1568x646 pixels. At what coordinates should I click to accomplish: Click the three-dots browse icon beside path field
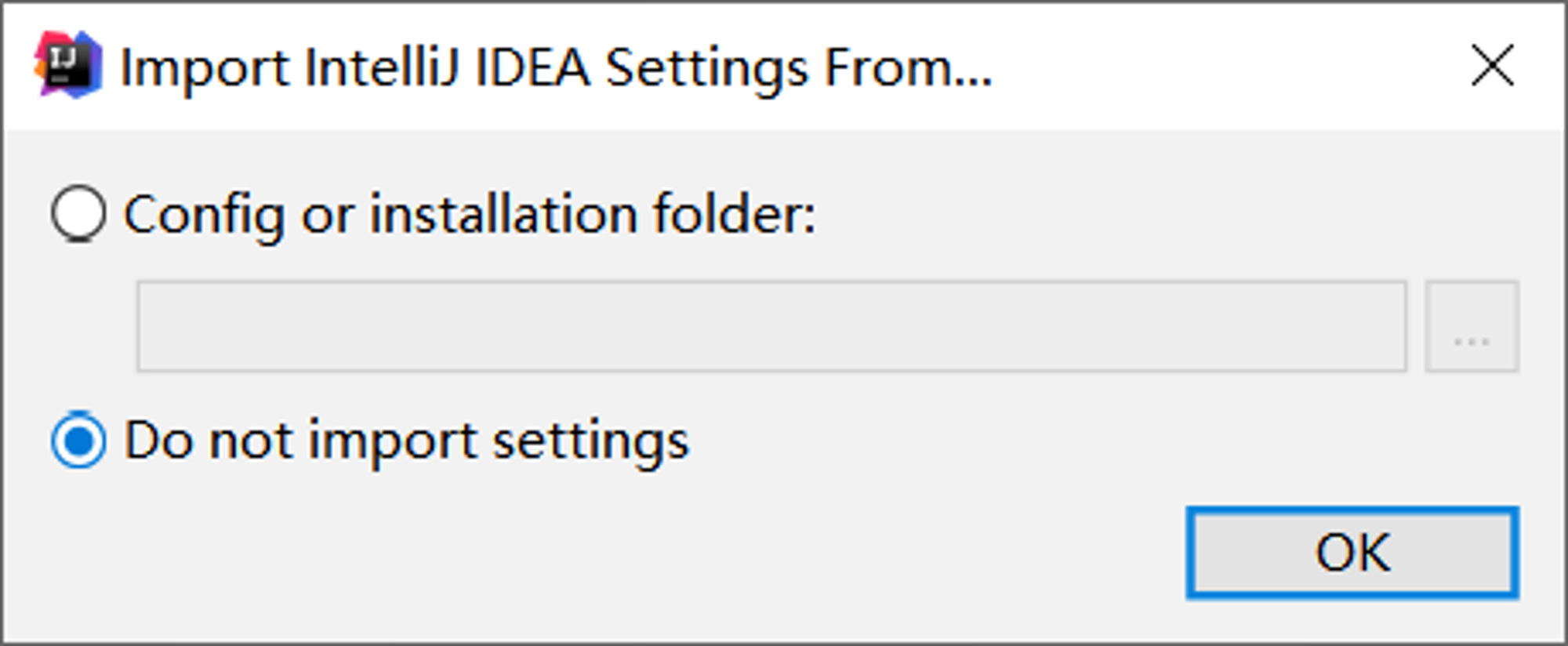(x=1472, y=326)
